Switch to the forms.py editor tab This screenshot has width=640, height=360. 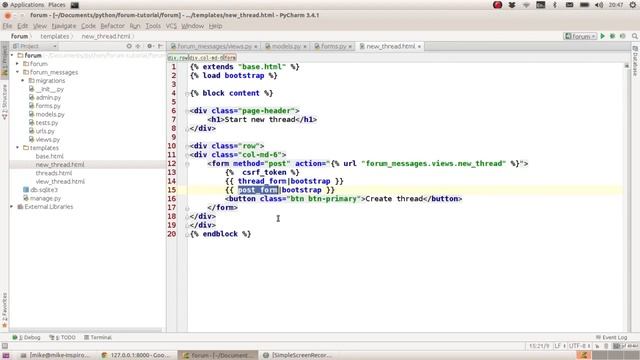click(x=331, y=47)
